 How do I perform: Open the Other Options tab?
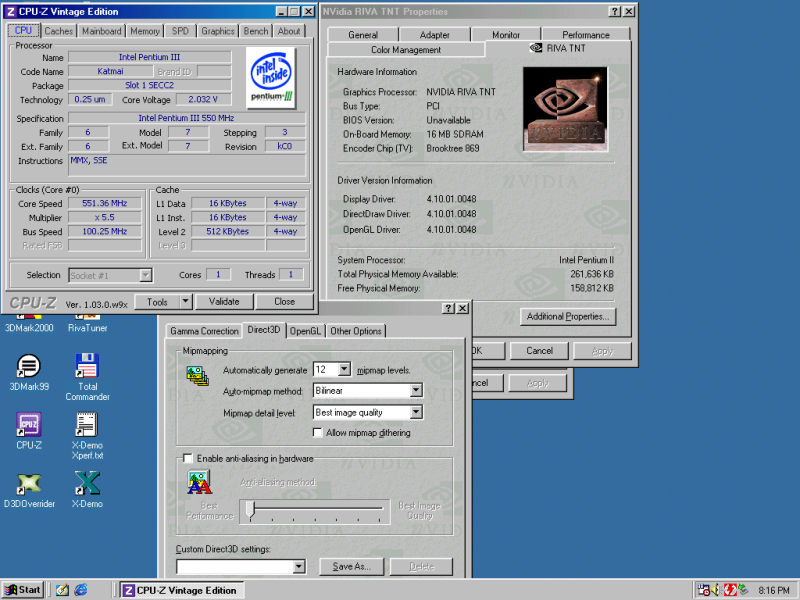356,331
